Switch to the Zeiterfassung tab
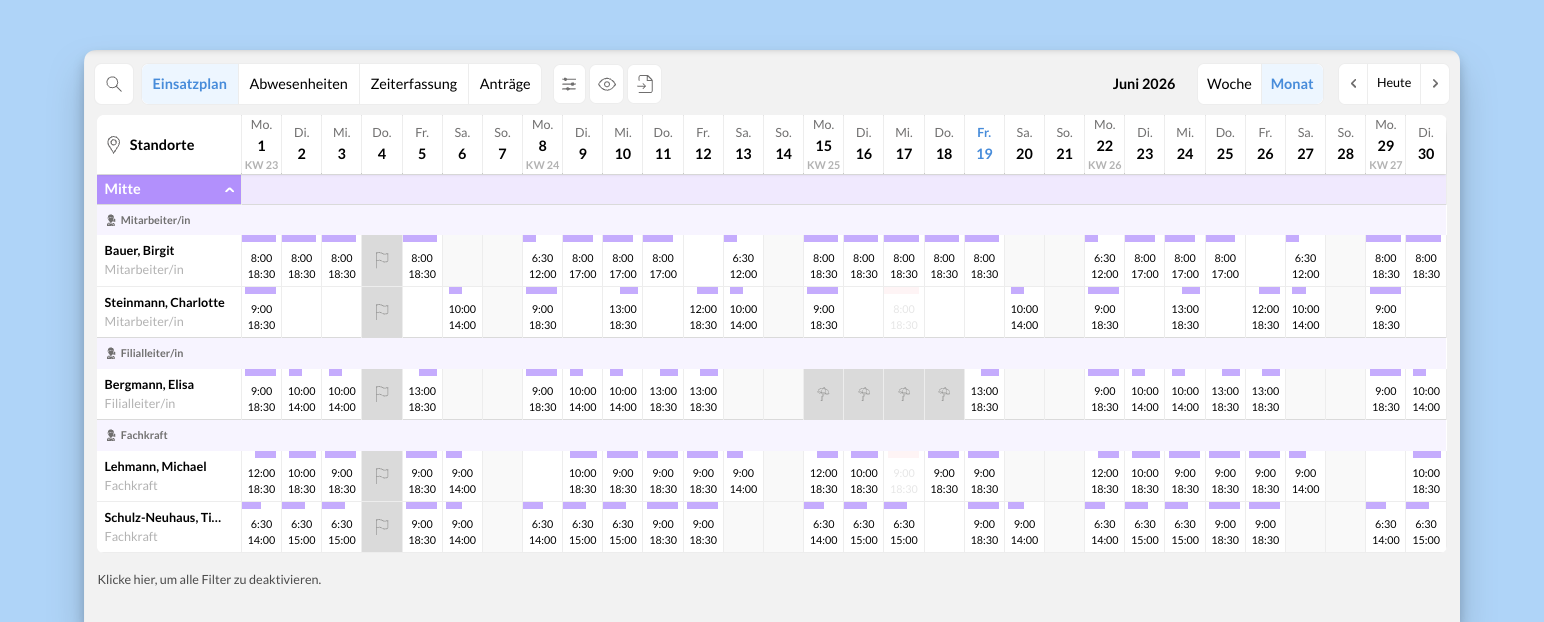Viewport: 1544px width, 622px height. coord(414,84)
